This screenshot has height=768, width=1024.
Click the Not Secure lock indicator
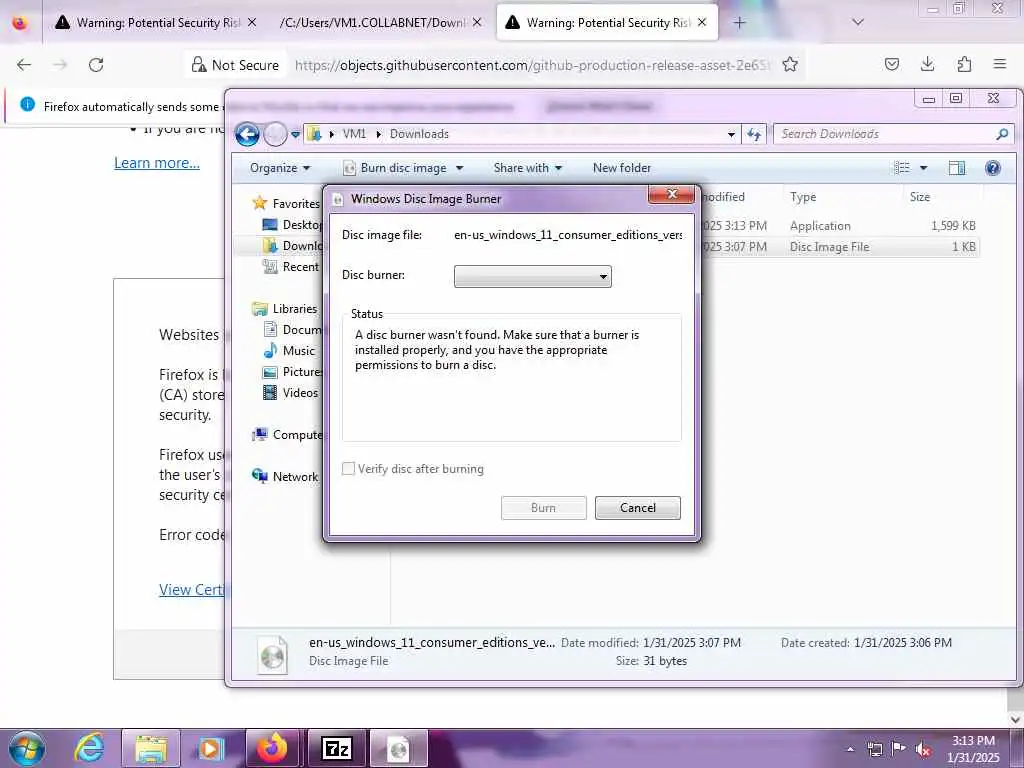point(235,65)
